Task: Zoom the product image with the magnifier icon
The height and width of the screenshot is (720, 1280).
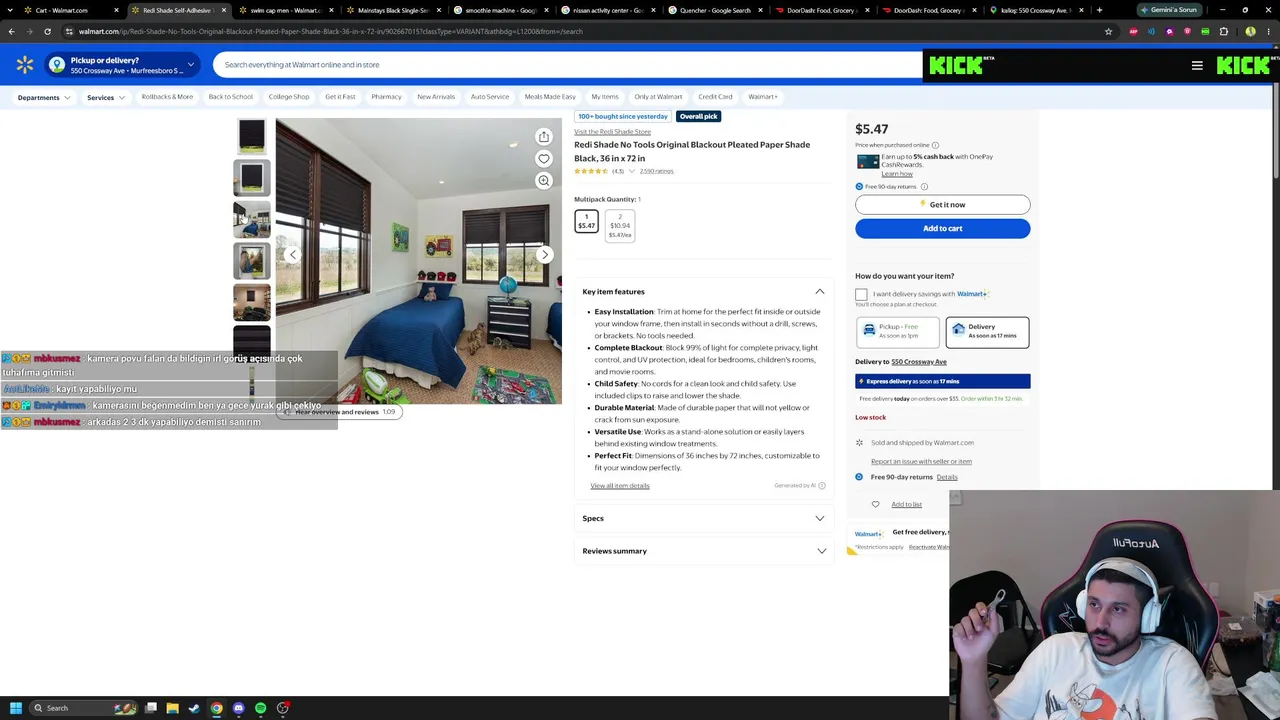Action: [544, 180]
